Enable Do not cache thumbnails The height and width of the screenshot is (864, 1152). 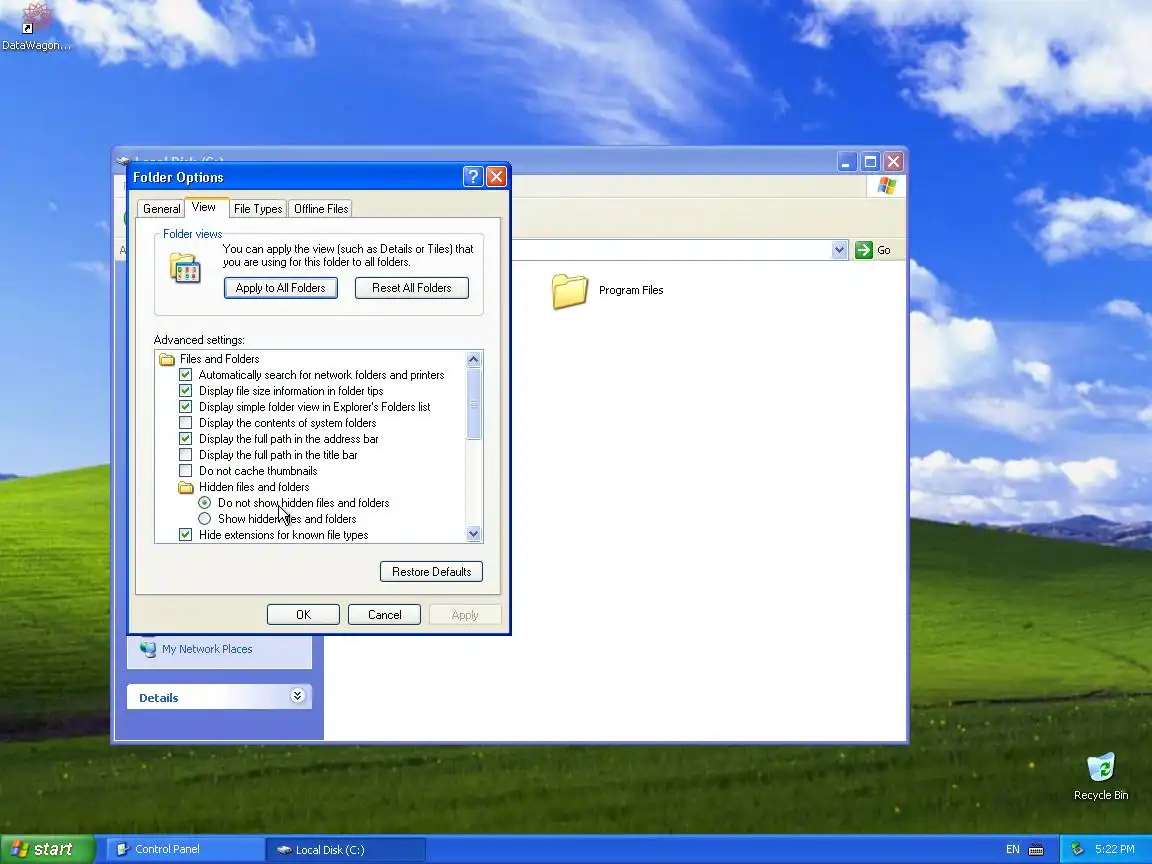186,471
